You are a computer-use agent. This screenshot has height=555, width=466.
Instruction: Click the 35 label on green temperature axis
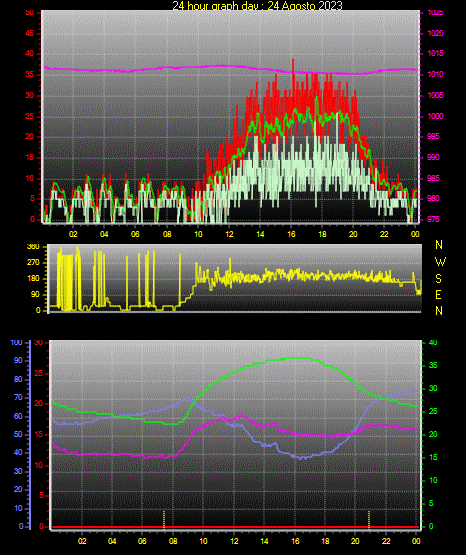click(433, 365)
